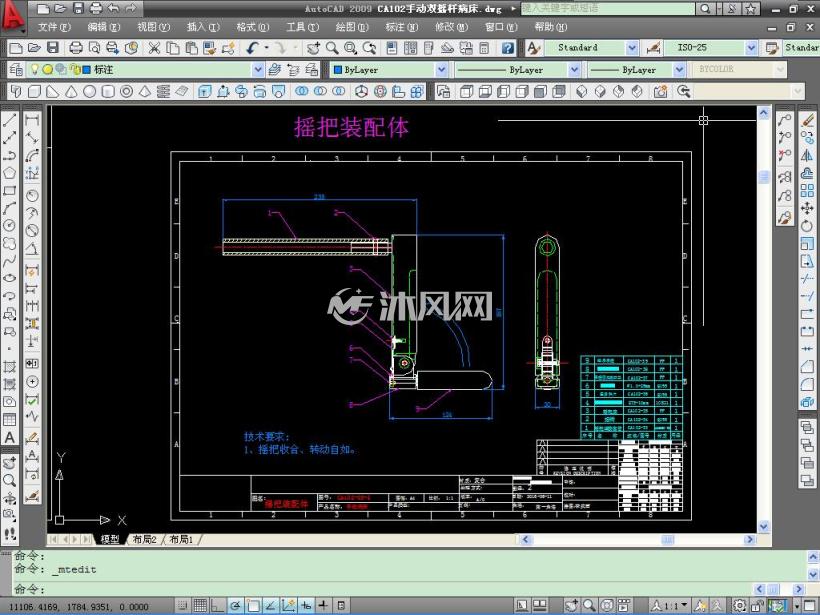Open the annotation scale 1:1 dropdown

point(669,606)
